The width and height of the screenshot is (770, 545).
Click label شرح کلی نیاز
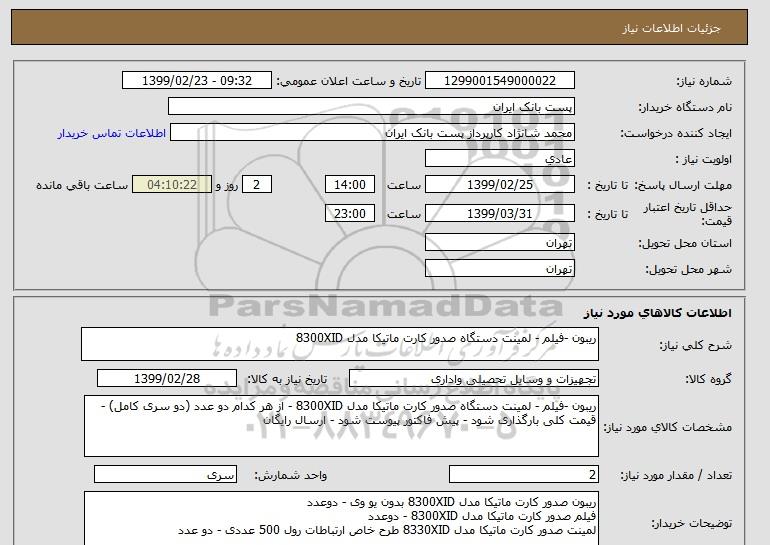[x=695, y=345]
